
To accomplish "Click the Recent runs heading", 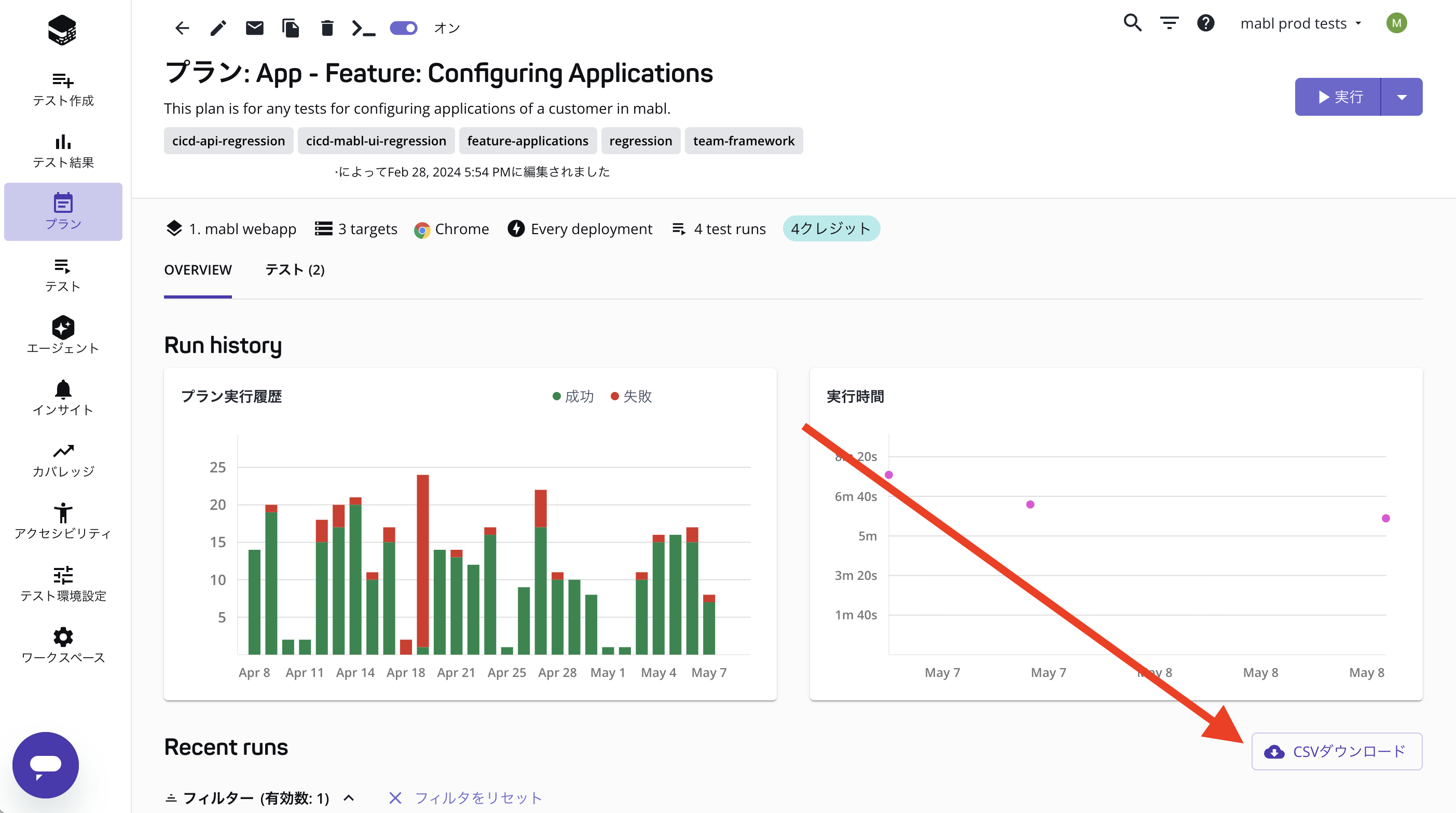I will [226, 748].
